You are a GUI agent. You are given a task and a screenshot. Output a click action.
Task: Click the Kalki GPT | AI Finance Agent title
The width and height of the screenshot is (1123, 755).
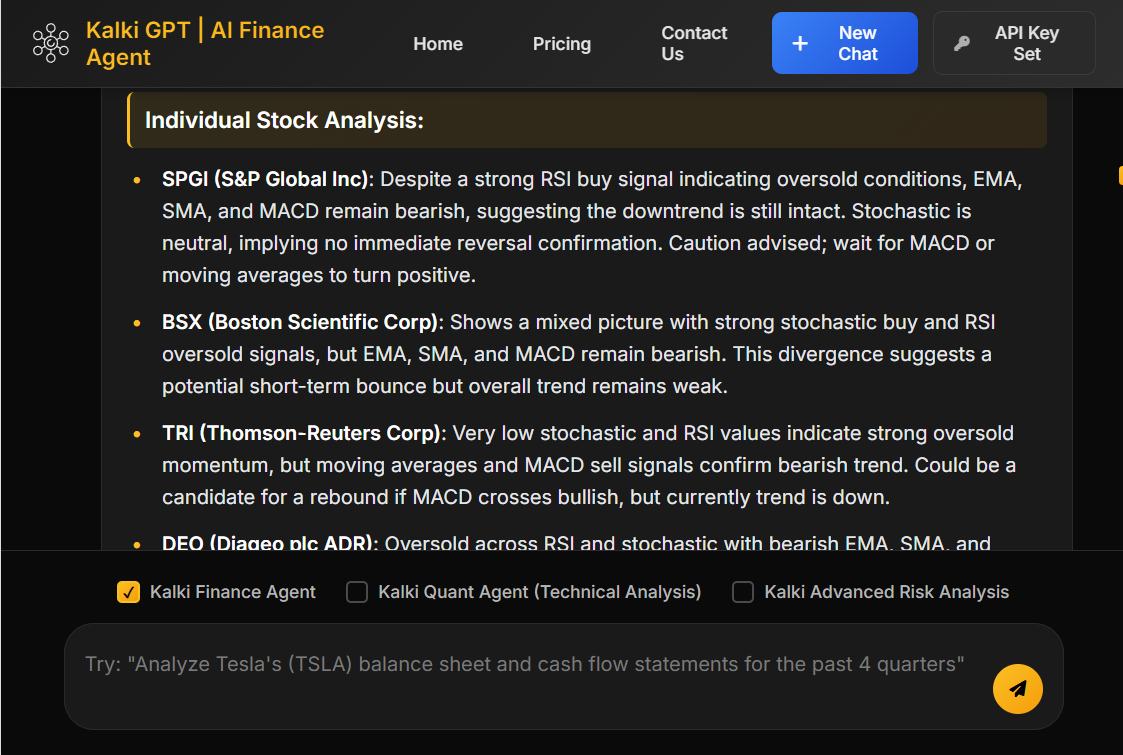205,43
